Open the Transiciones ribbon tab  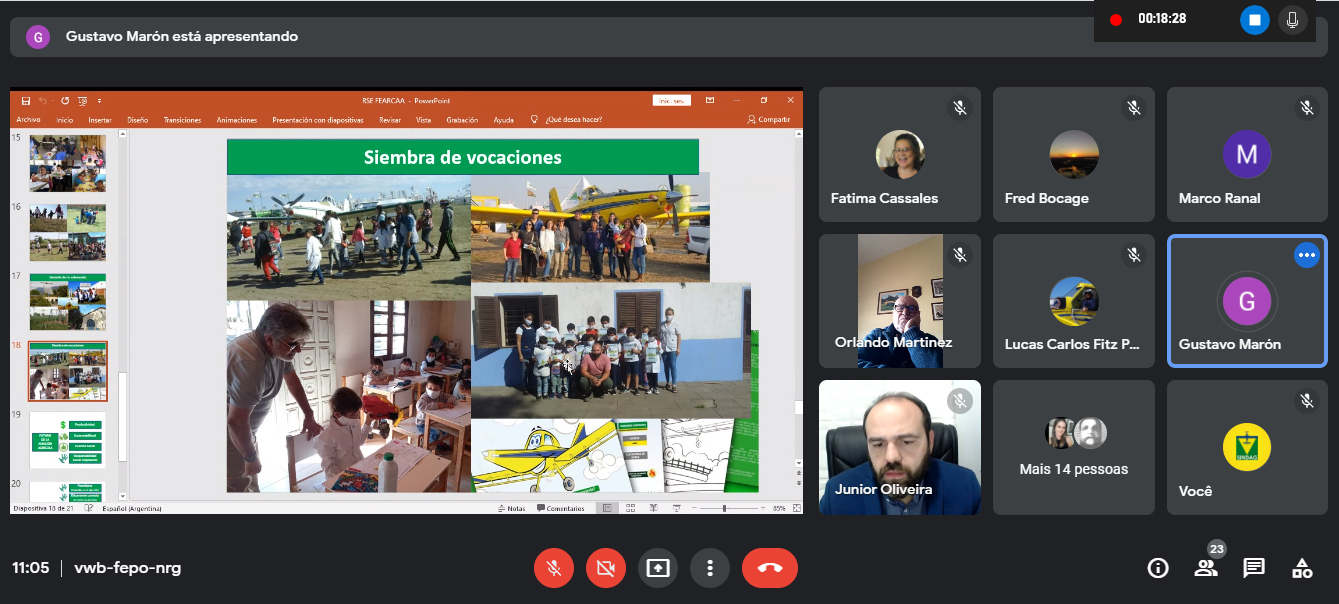(x=182, y=120)
